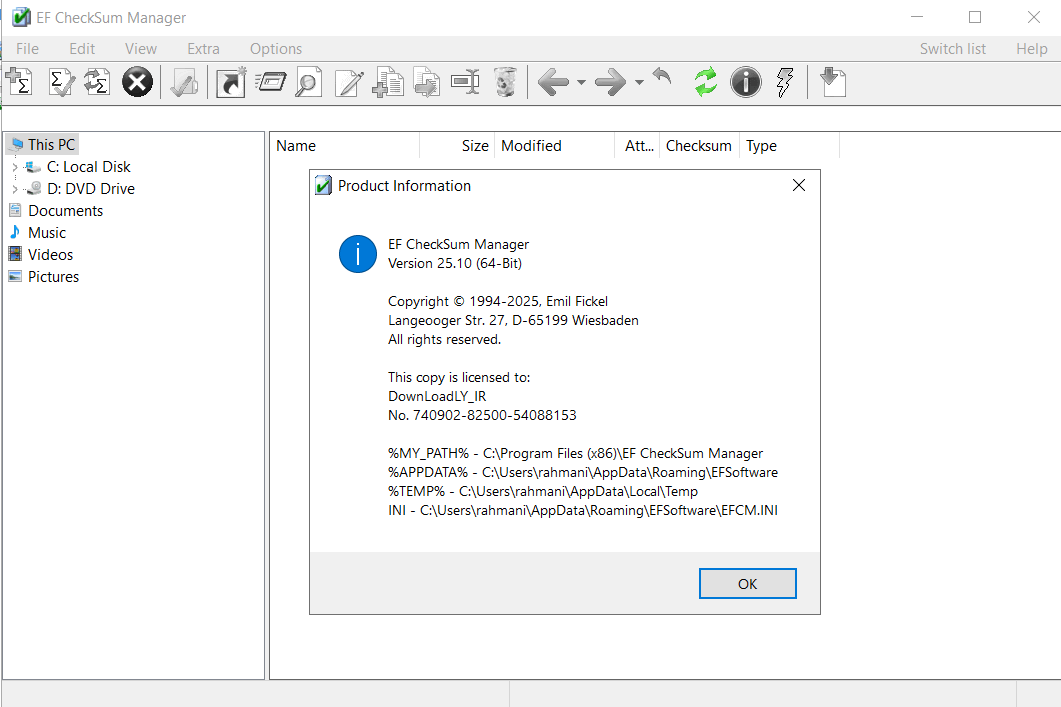
Task: Close the Product Information dialog
Action: click(798, 185)
